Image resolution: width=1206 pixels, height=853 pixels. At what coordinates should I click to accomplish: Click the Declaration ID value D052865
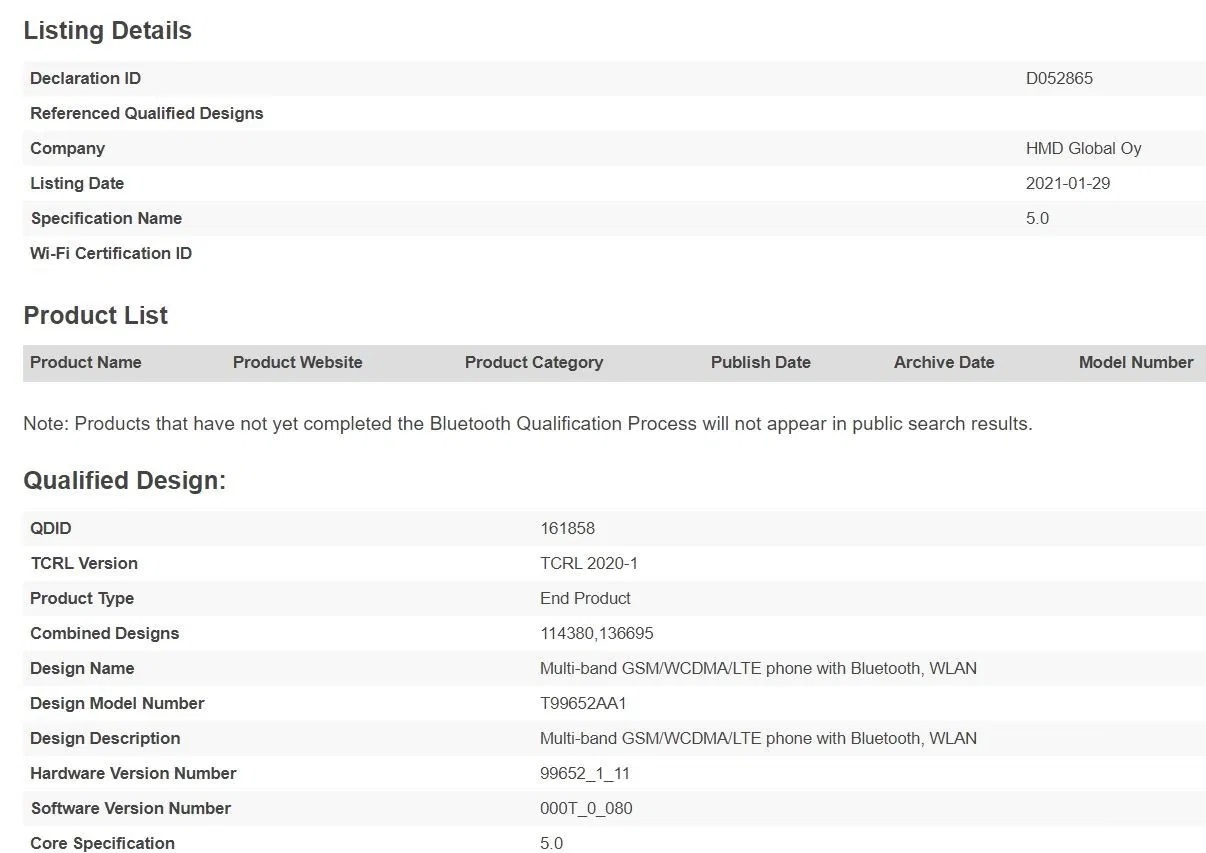pyautogui.click(x=1058, y=79)
